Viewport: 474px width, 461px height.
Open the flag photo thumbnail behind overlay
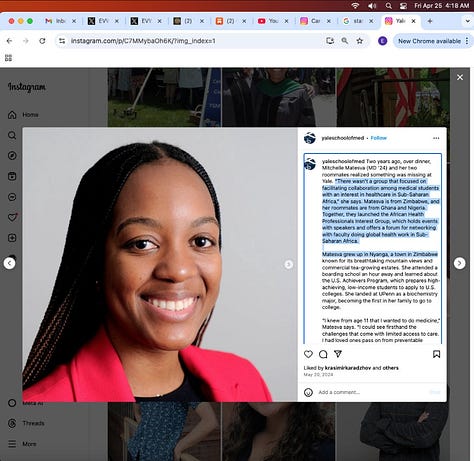(393, 97)
